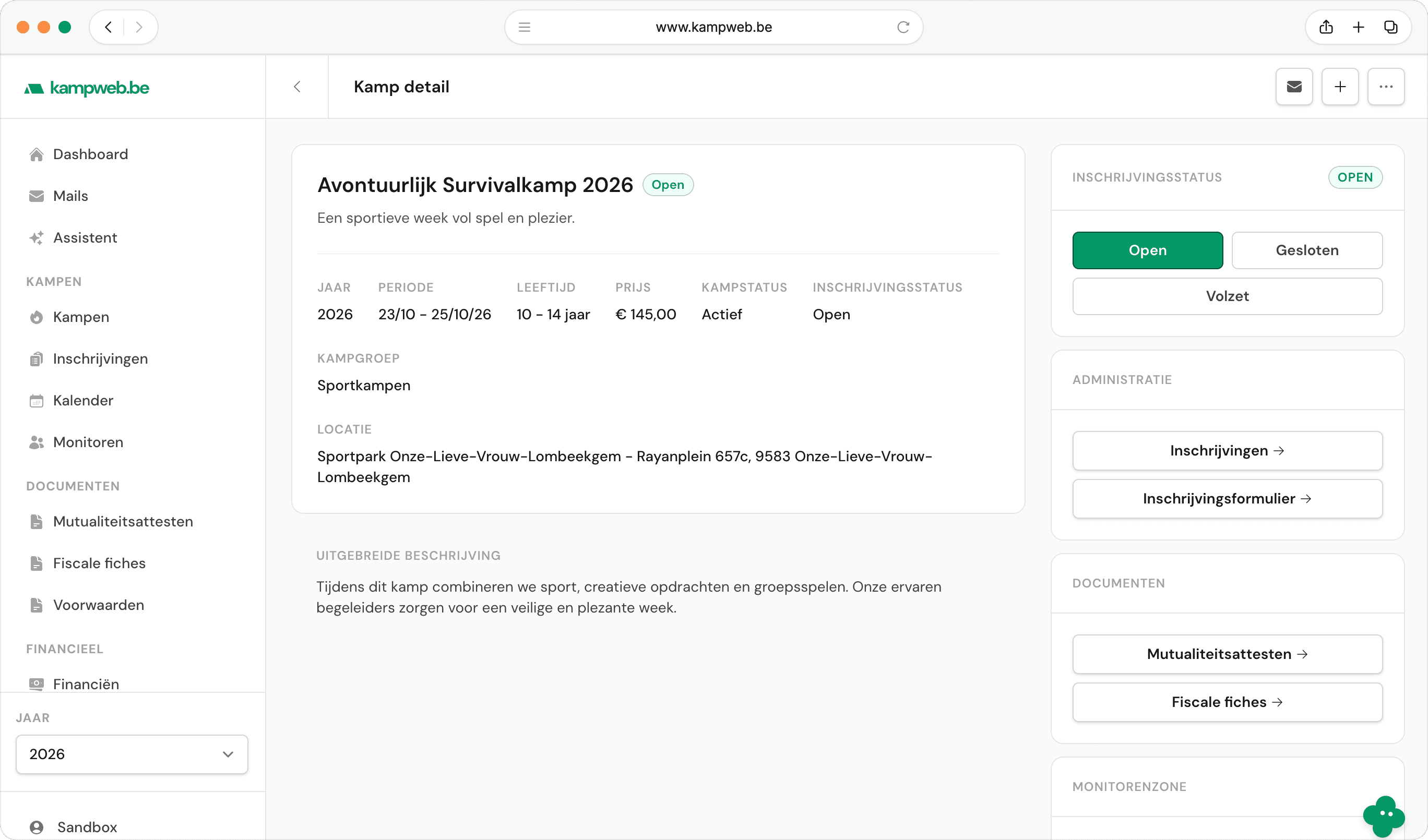
Task: Open the browser share icon
Action: (x=1326, y=27)
